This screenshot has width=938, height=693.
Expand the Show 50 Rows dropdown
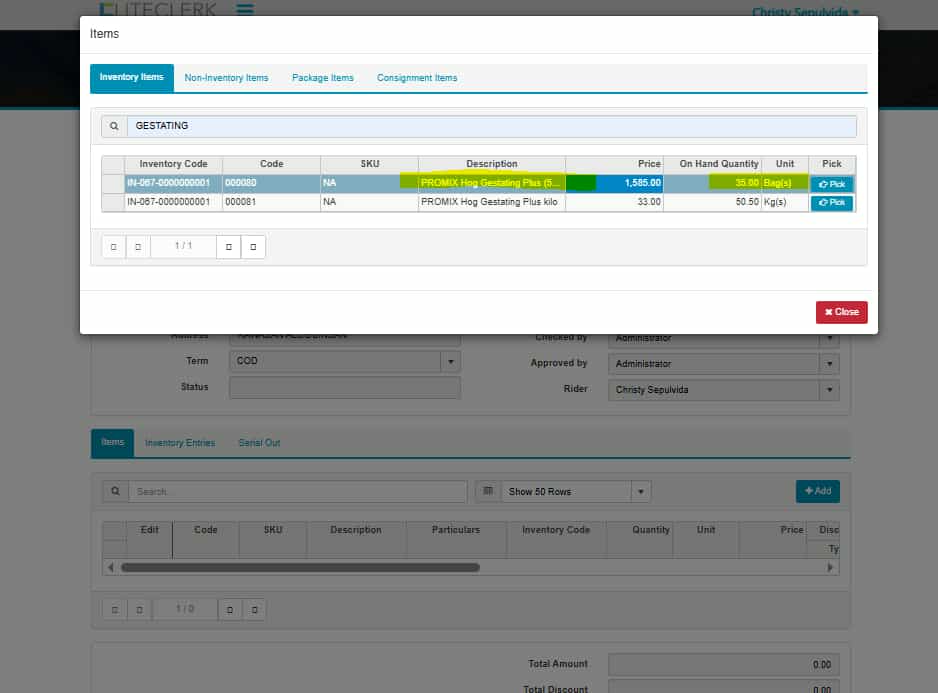(641, 492)
